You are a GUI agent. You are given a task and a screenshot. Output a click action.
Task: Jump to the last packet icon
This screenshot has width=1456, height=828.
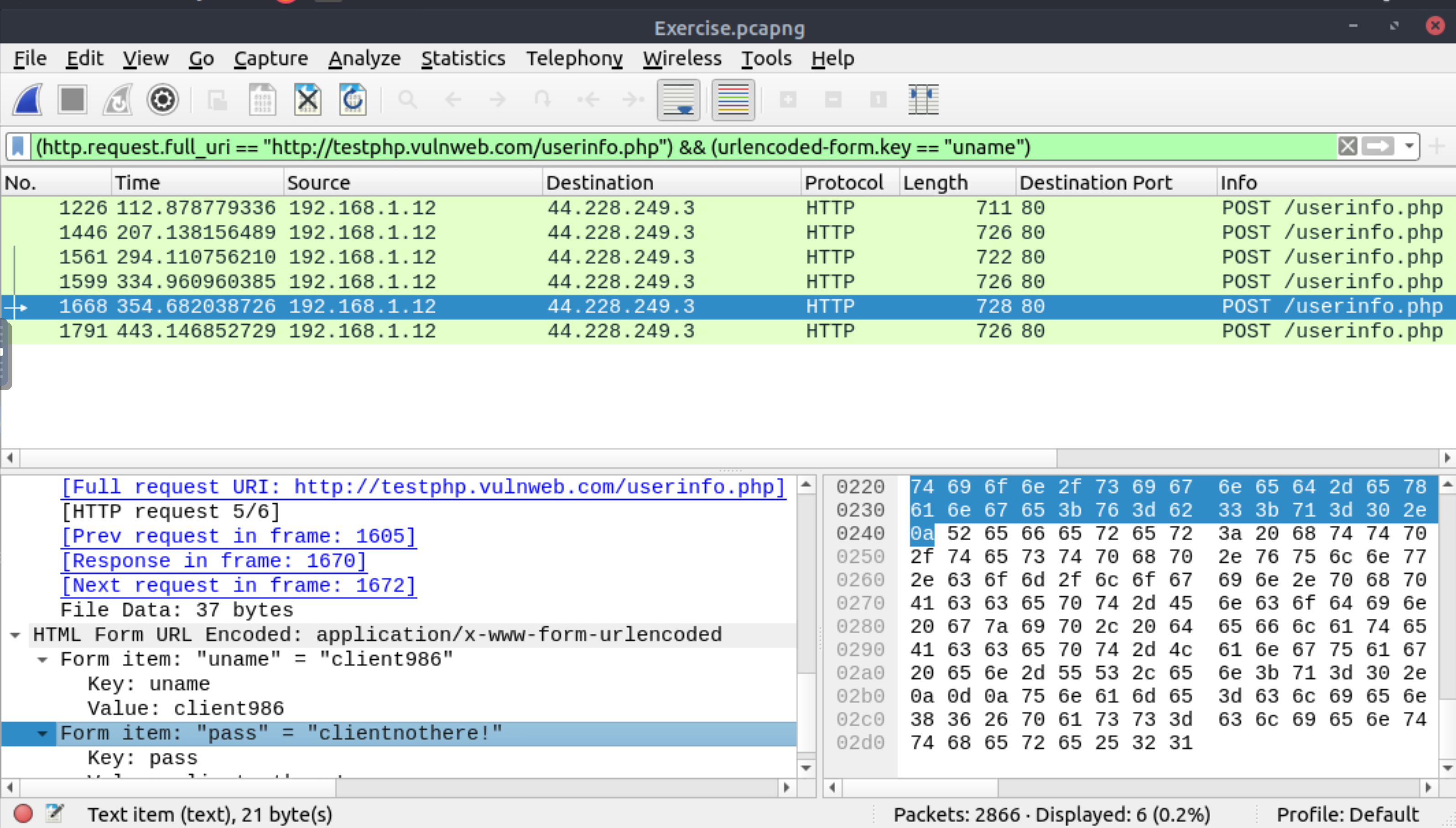(x=633, y=100)
